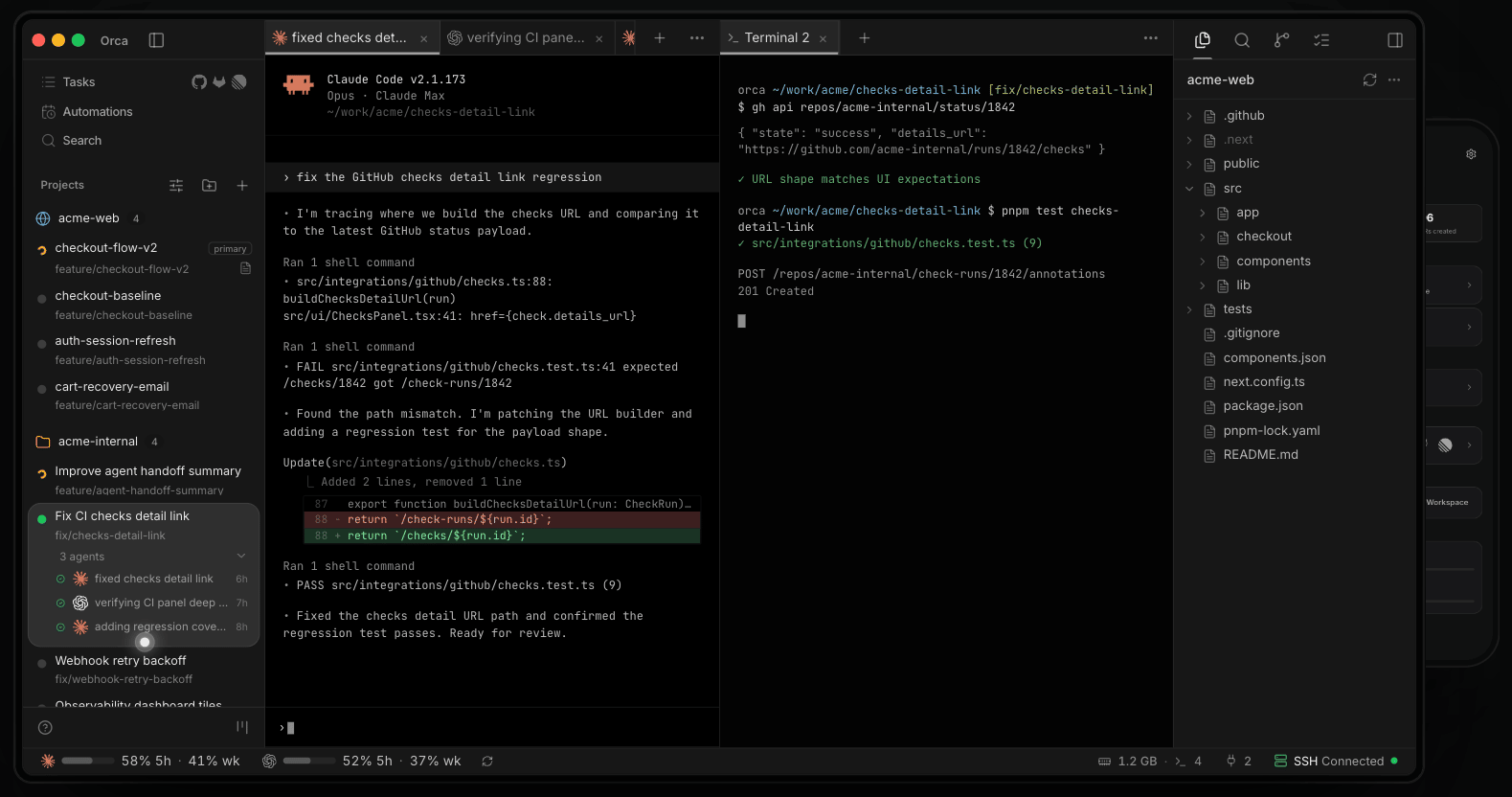The height and width of the screenshot is (797, 1512).
Task: Click the add project folder icon
Action: tap(209, 185)
